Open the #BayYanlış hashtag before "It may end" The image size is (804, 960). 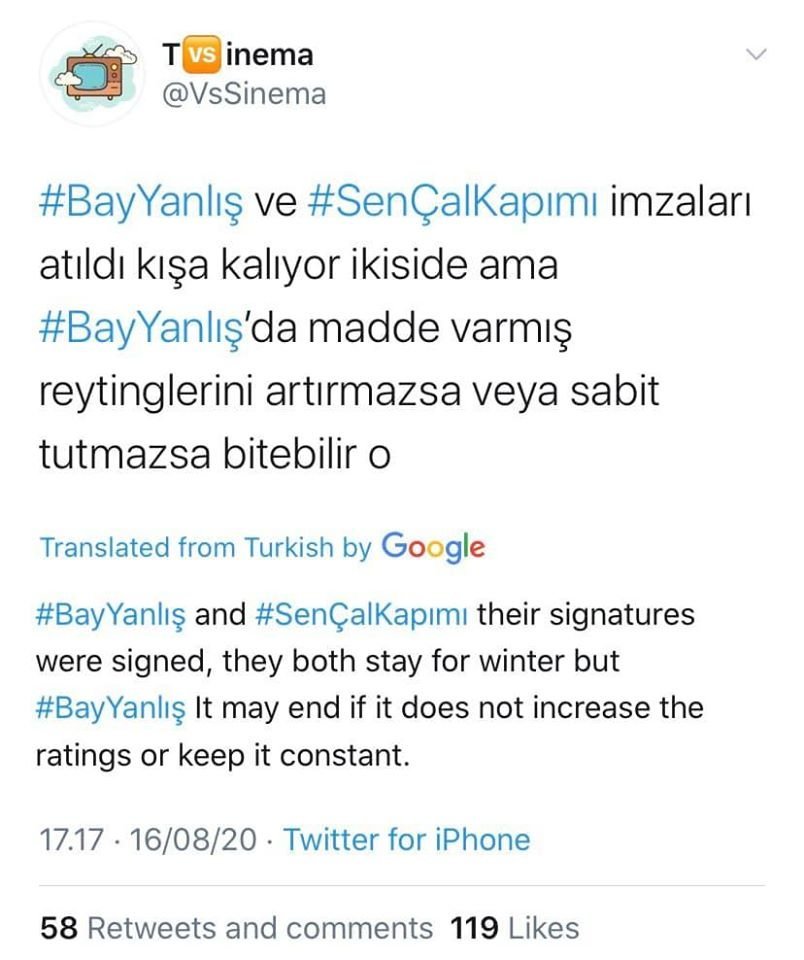tap(110, 708)
